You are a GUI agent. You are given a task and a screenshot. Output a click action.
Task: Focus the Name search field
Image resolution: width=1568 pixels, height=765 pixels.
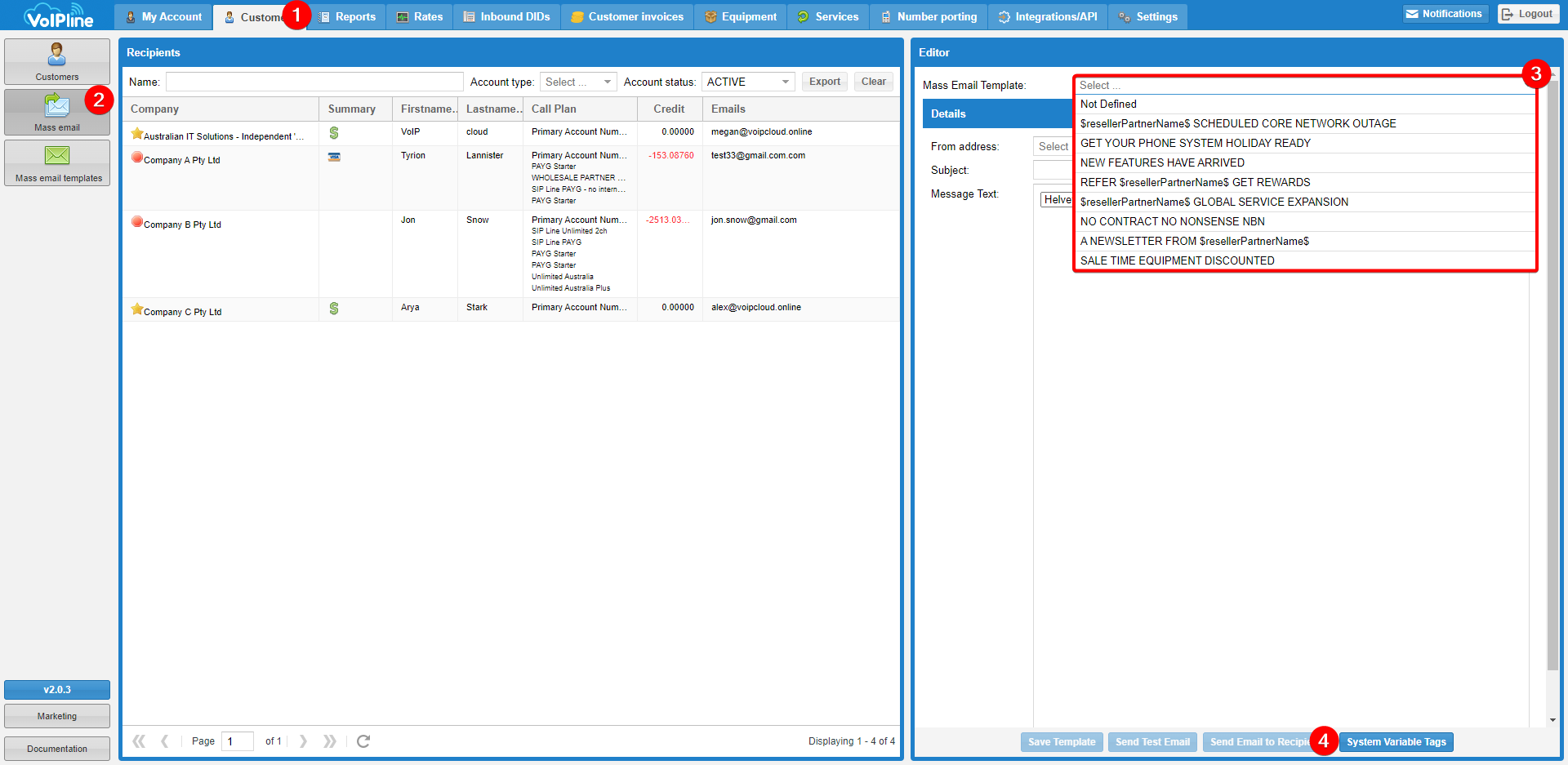pos(314,82)
